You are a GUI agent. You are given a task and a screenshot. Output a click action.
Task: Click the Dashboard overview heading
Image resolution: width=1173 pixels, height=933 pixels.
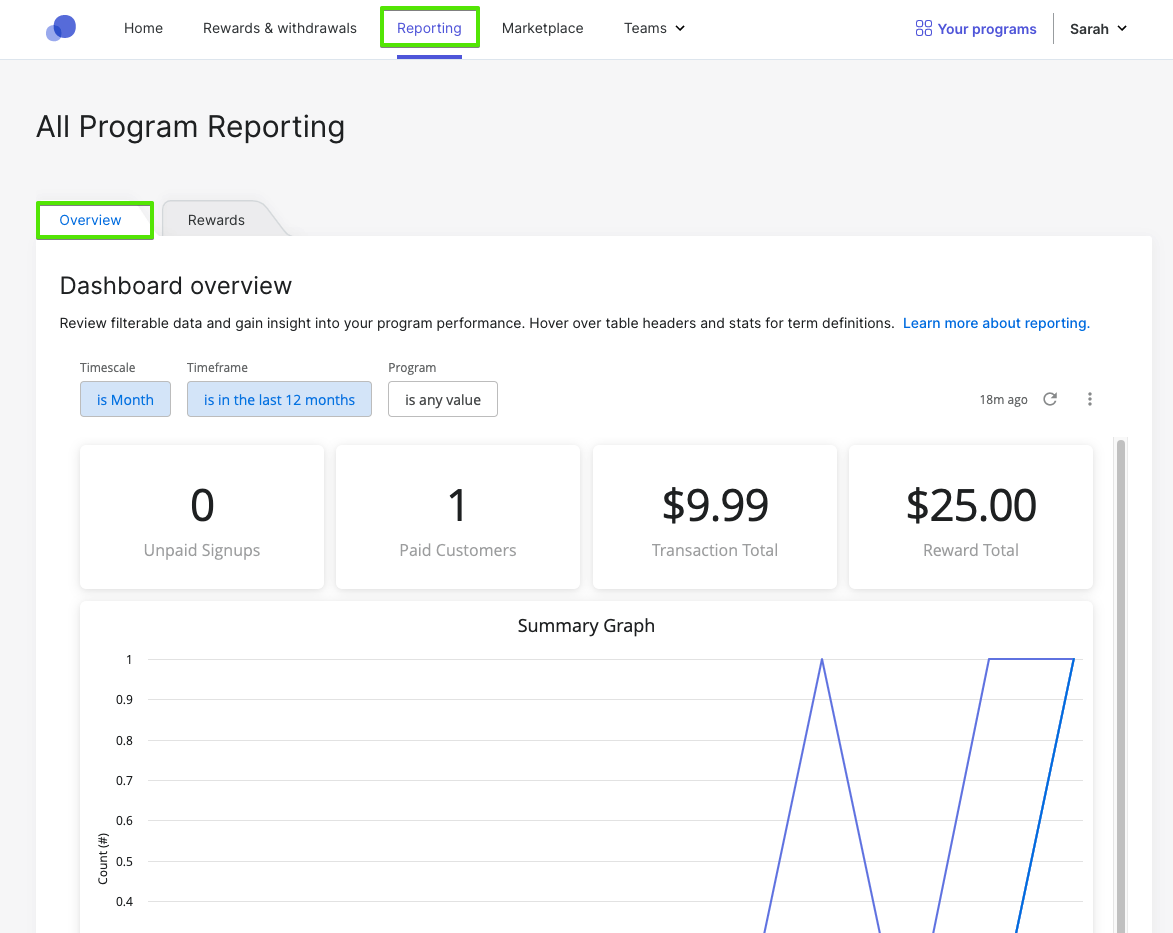click(x=176, y=286)
